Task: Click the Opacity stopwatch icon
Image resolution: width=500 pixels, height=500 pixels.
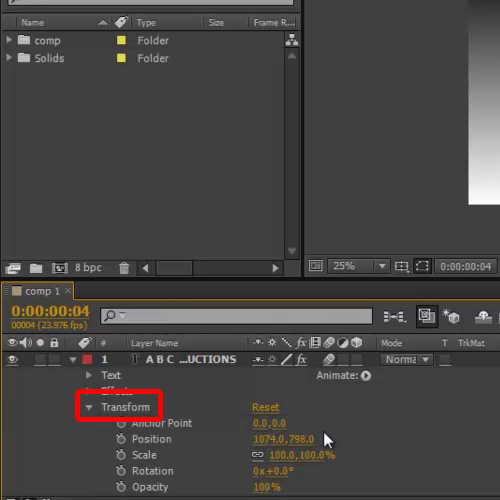Action: tap(121, 487)
